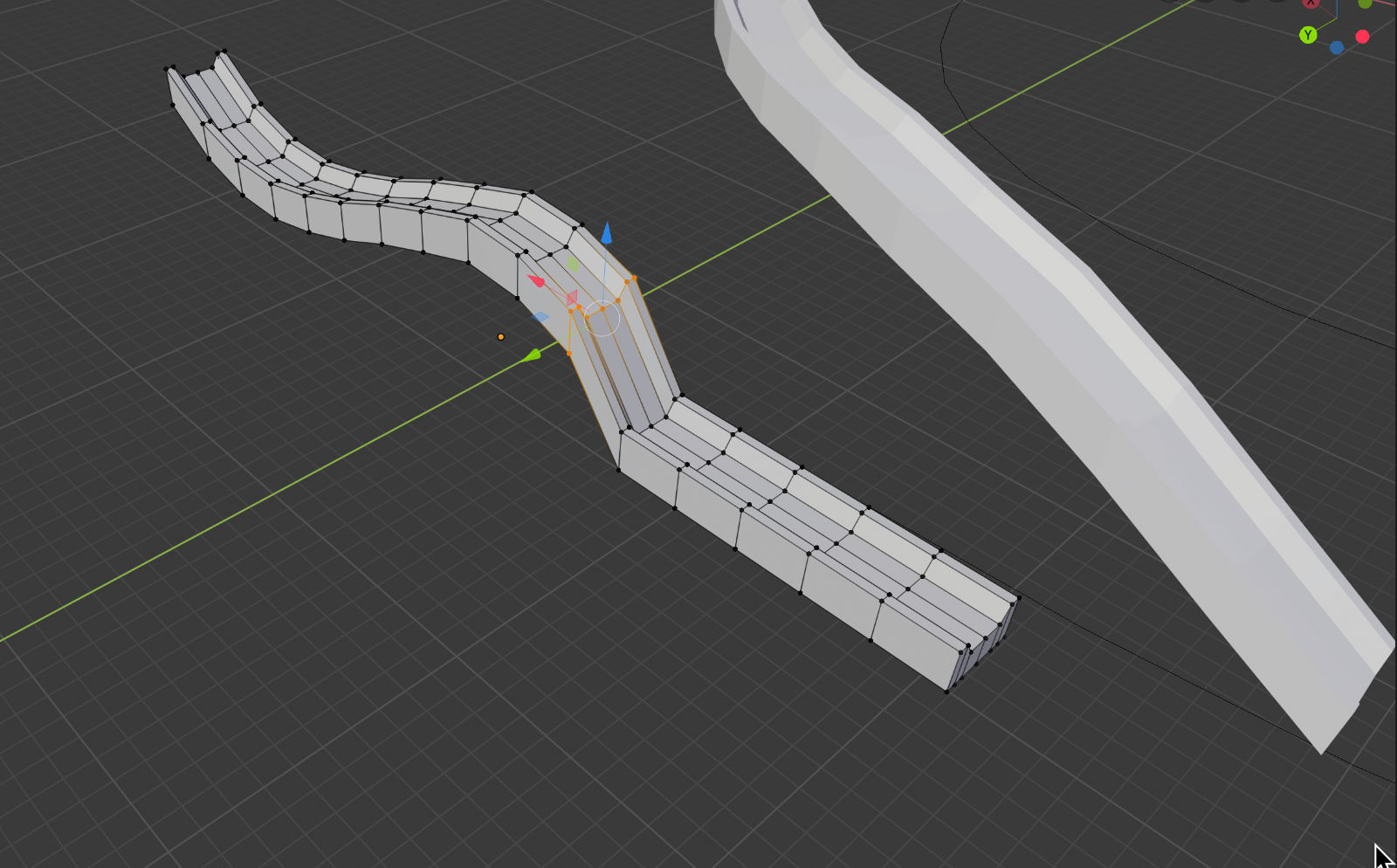Click the unlabeled blue navigation gizmo ball

1336,48
